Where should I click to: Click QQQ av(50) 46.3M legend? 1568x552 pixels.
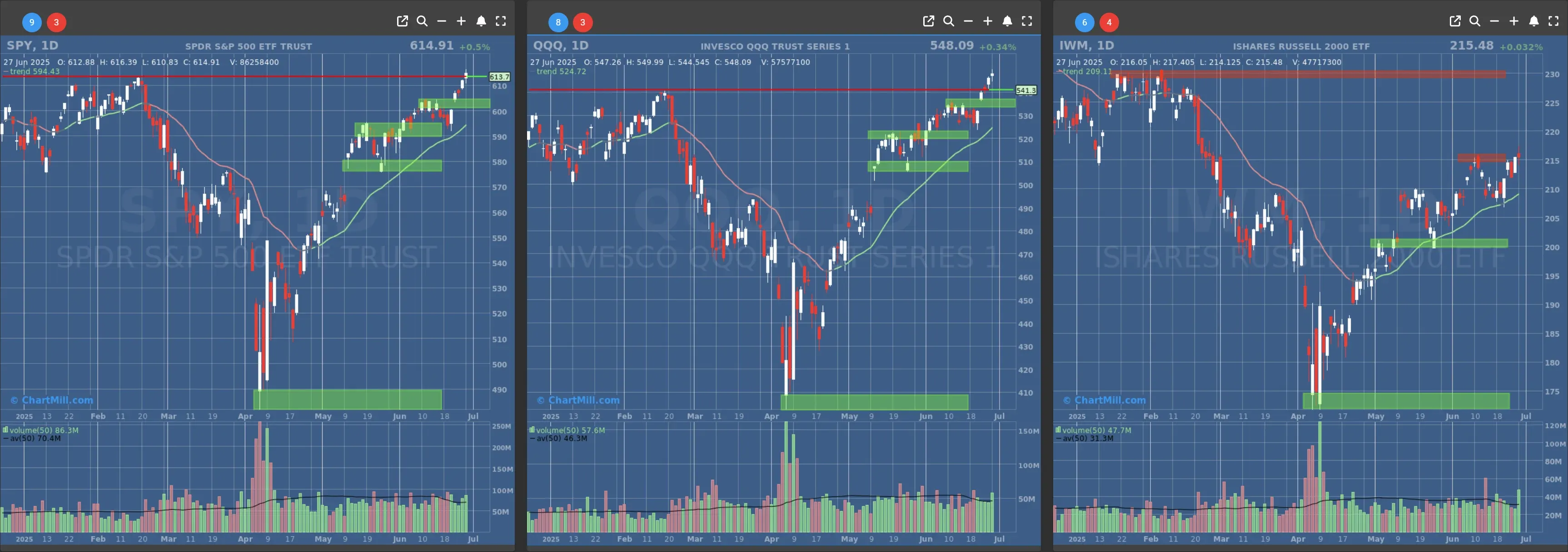pyautogui.click(x=558, y=438)
